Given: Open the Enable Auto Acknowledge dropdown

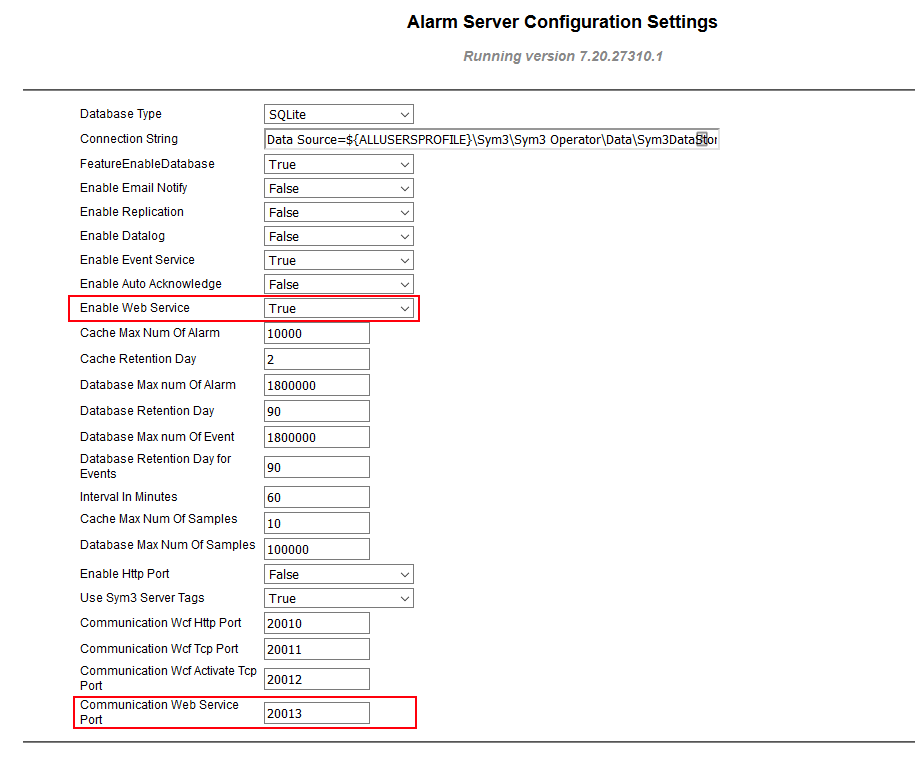Looking at the screenshot, I should pos(338,284).
